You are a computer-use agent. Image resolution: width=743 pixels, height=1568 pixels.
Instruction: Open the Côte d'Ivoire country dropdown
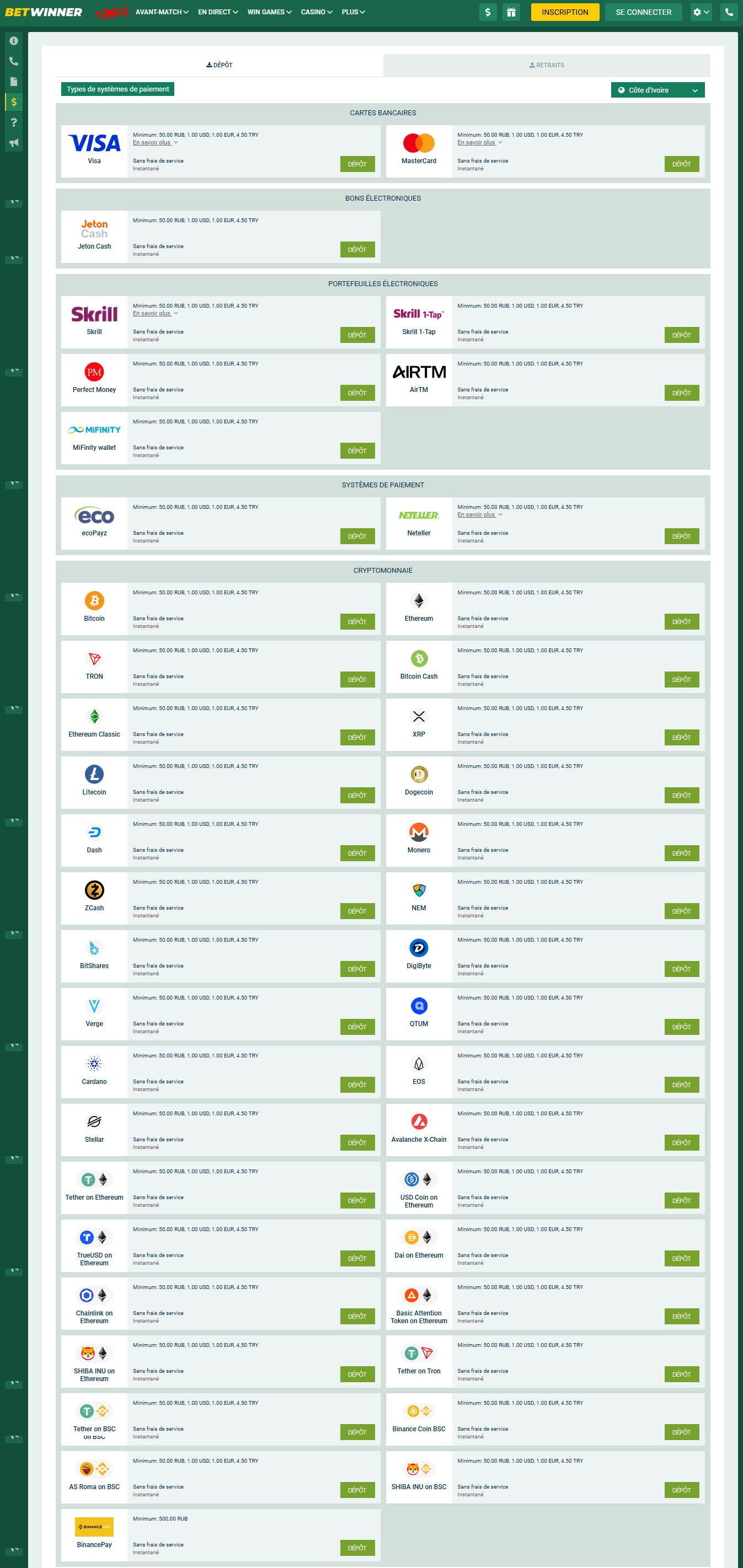(658, 90)
